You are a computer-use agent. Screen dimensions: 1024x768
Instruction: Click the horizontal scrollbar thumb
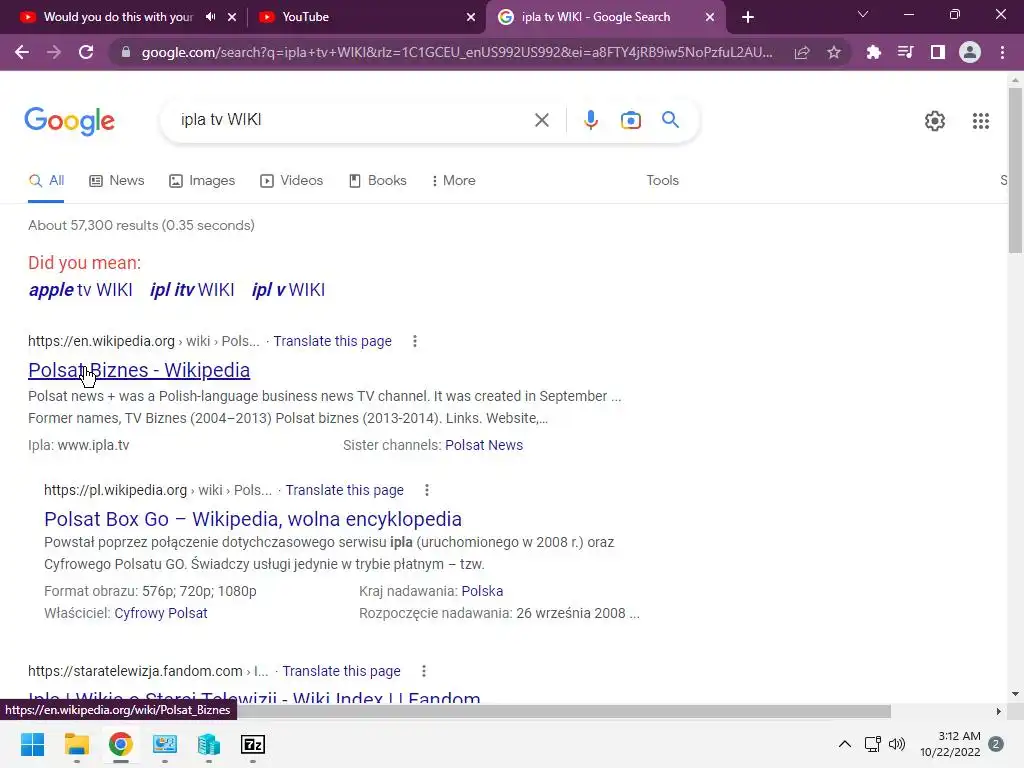click(445, 711)
